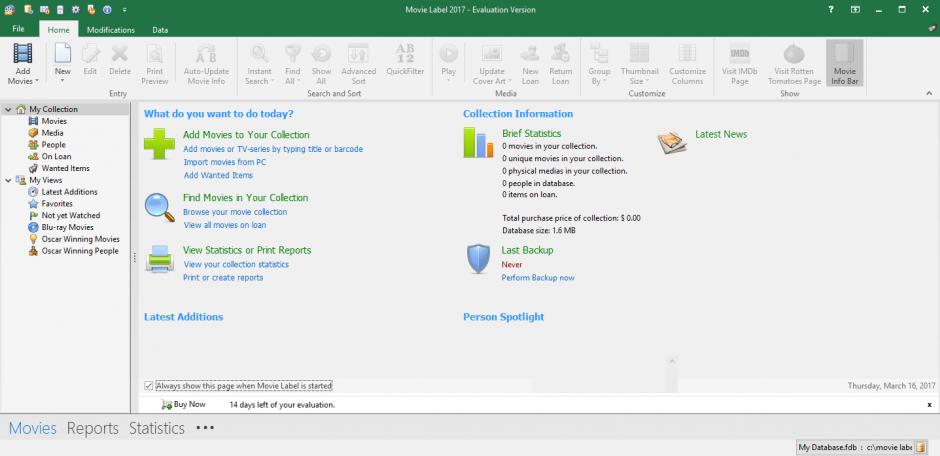Click the Return Loan icon
This screenshot has height=456, width=940.
(x=561, y=53)
